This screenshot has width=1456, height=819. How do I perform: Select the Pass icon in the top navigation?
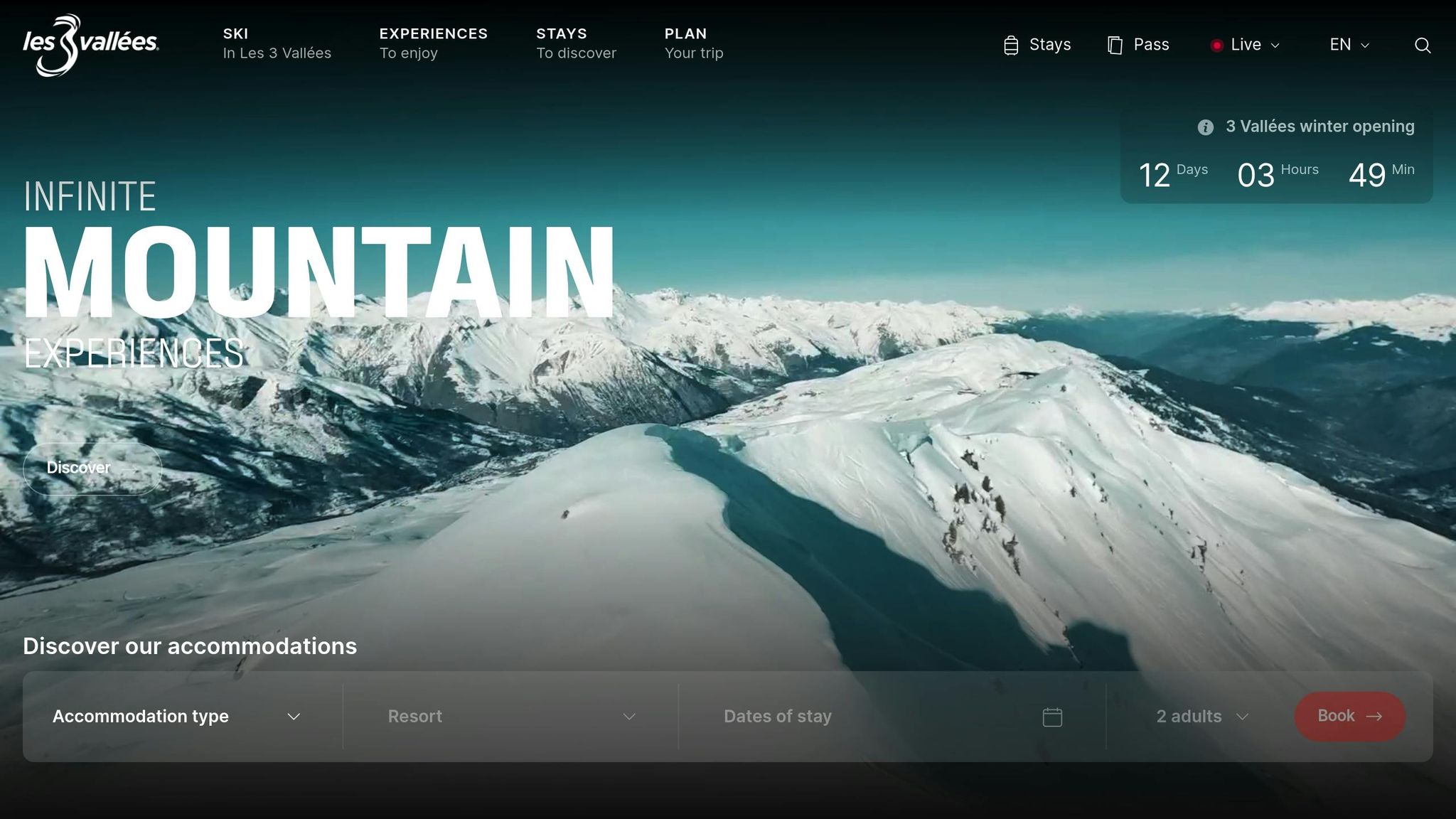click(1114, 45)
